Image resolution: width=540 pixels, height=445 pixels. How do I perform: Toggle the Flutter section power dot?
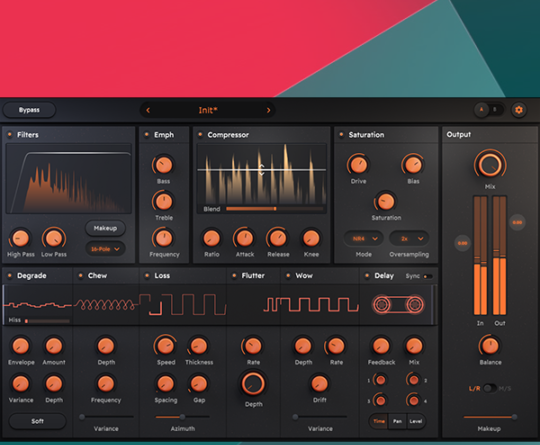(x=234, y=276)
